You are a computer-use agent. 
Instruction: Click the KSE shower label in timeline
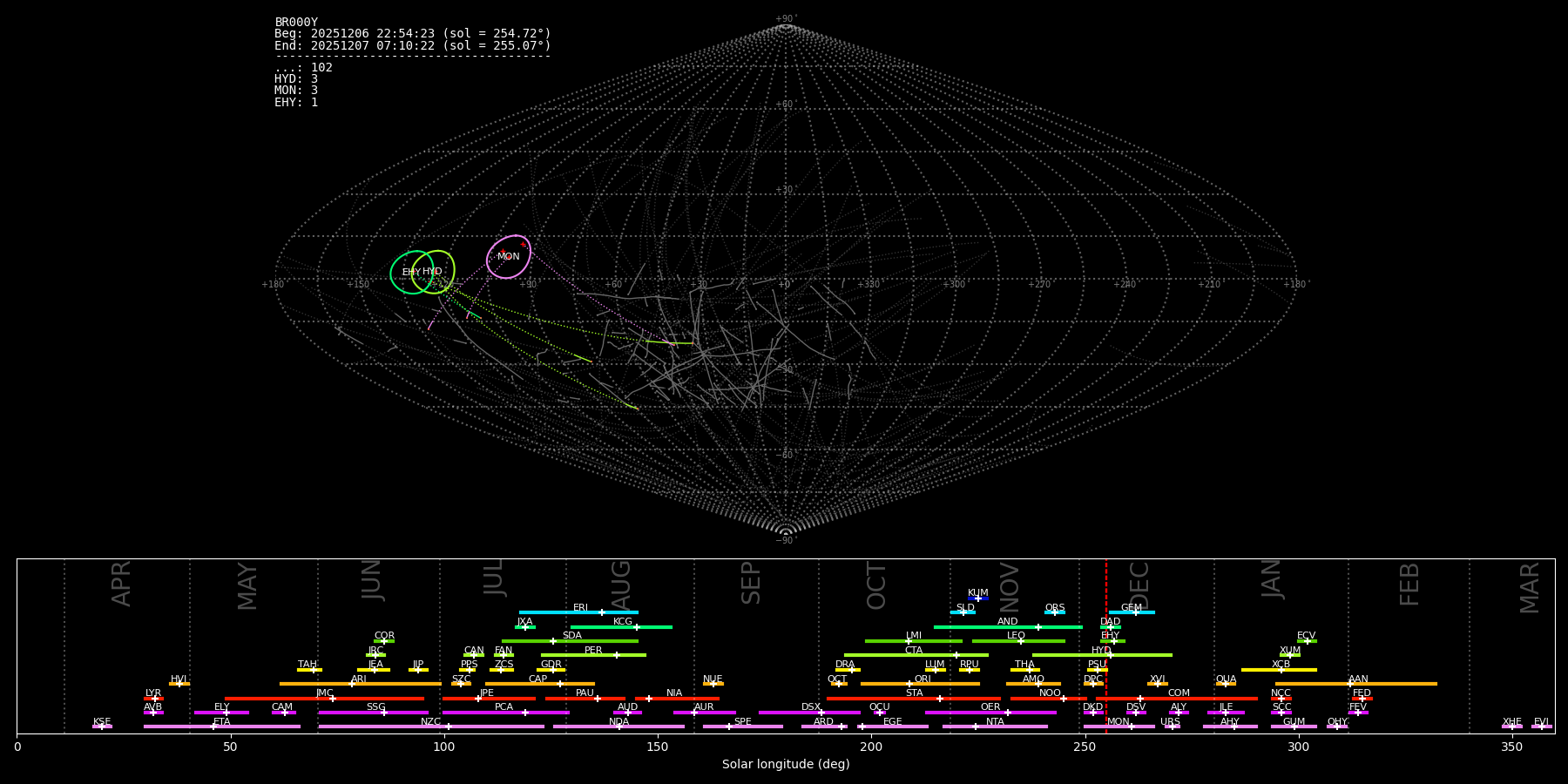pos(102,722)
